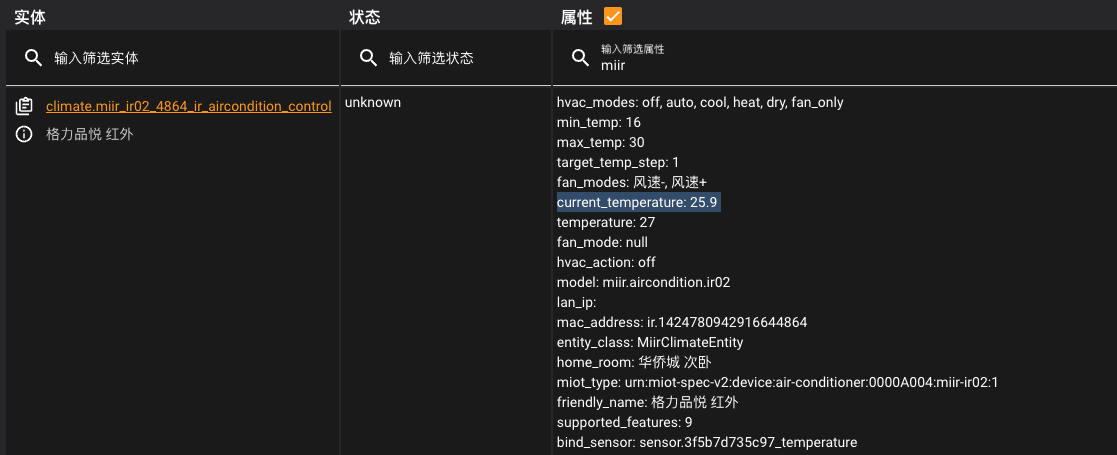Uncheck the 属性 attributes checkbox

613,16
